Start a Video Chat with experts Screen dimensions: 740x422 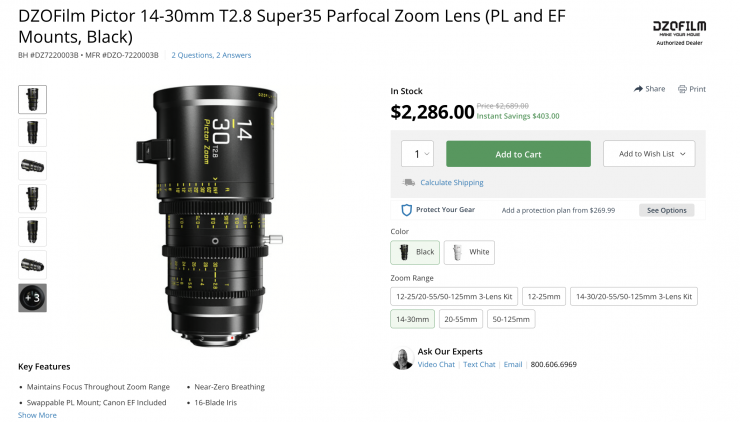pyautogui.click(x=436, y=364)
